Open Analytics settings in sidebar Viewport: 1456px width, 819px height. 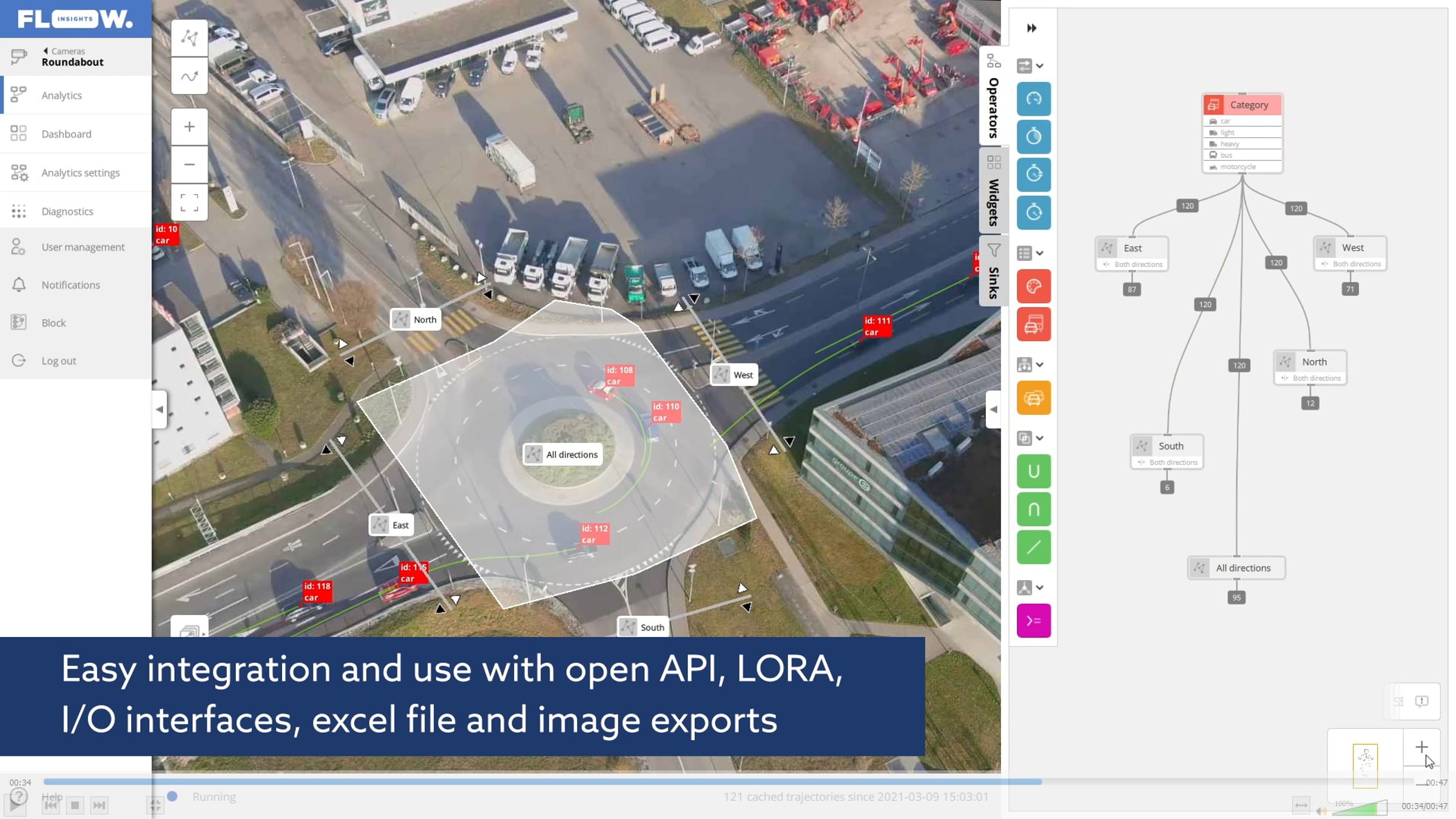[80, 173]
